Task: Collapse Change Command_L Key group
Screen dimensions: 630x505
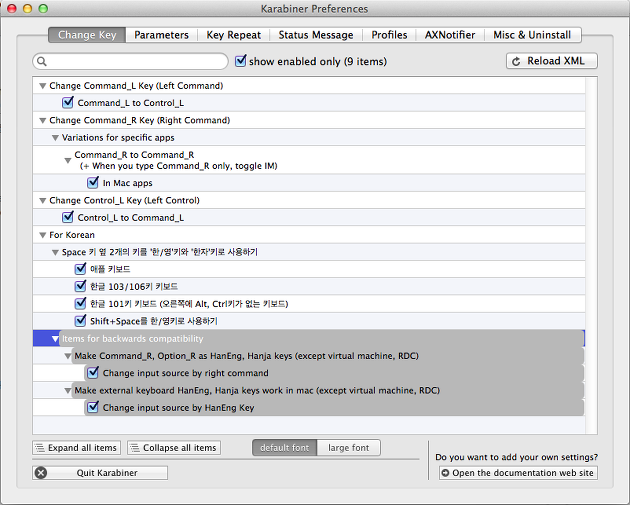Action: pos(43,86)
